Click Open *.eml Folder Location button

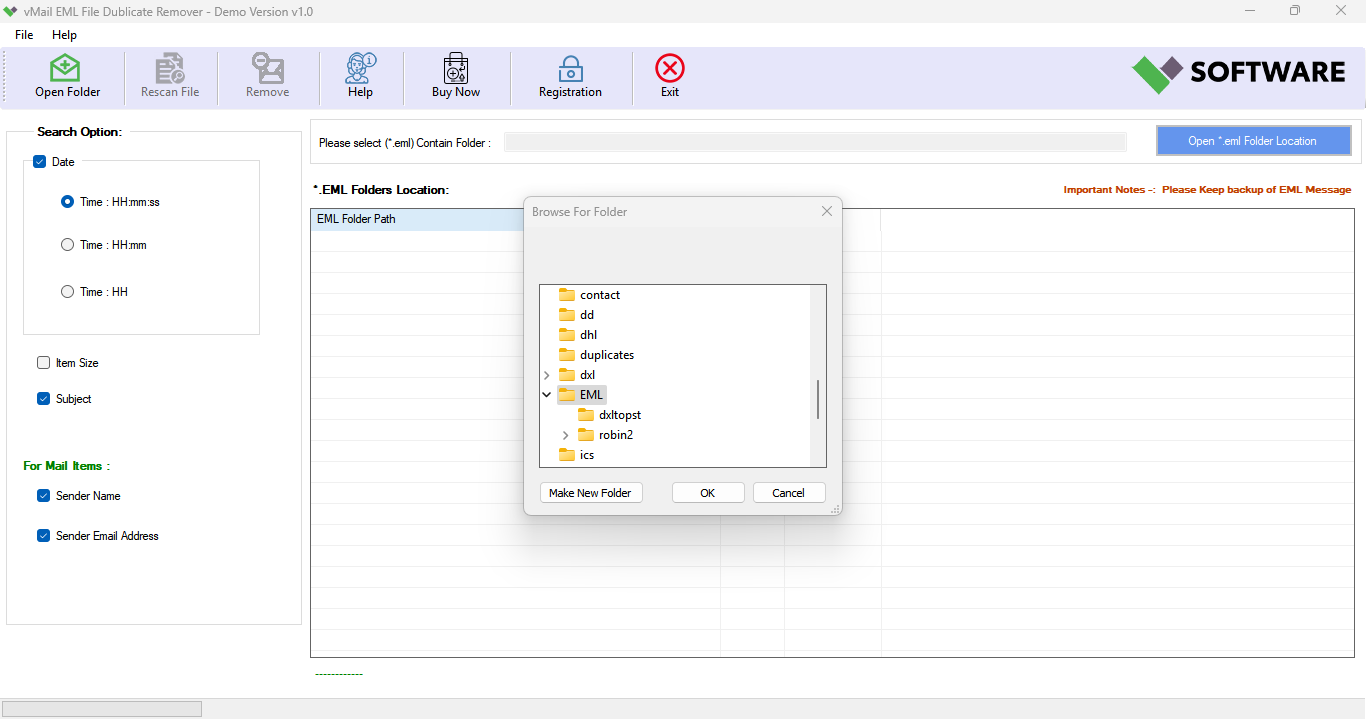point(1253,141)
